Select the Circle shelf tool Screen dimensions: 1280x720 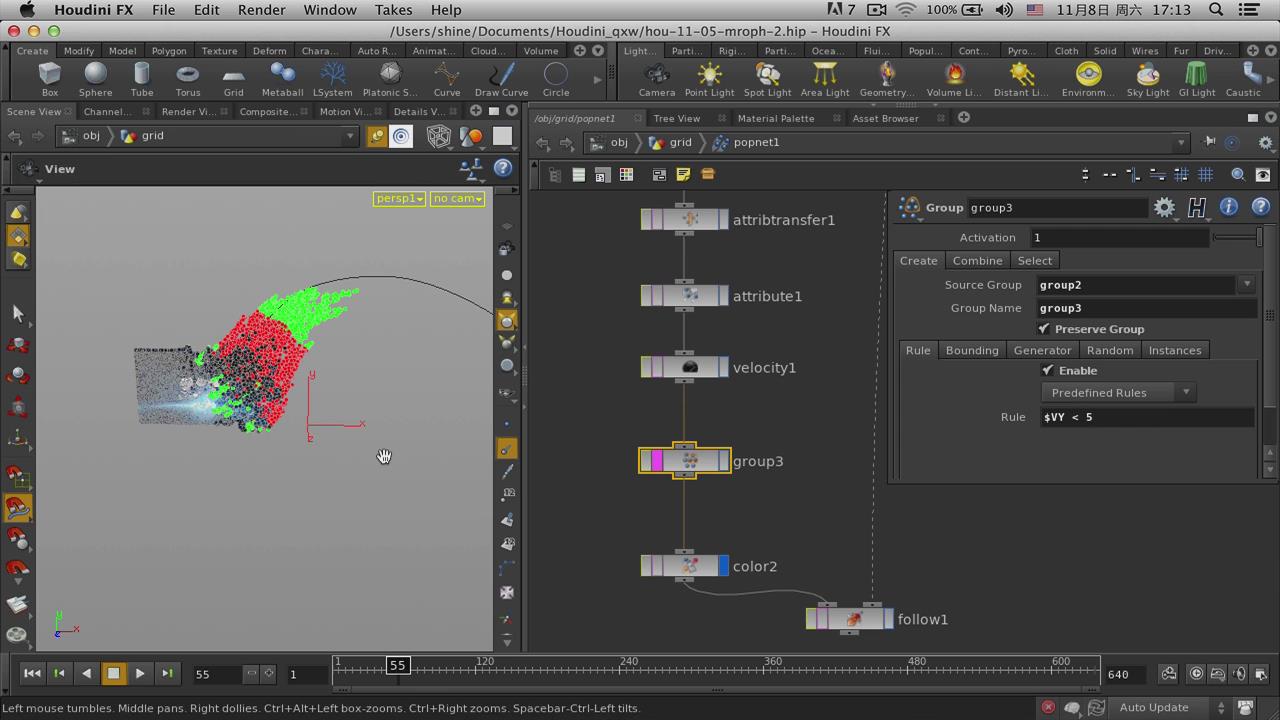pos(556,78)
